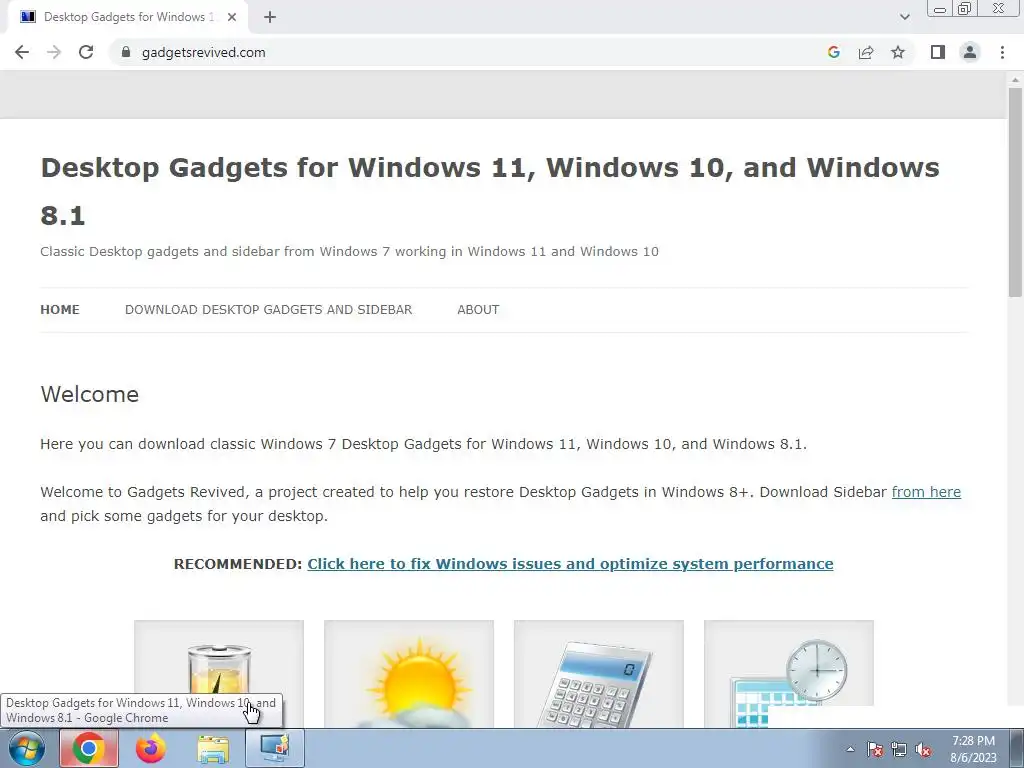
Task: Click the monitor app taskbar icon
Action: tap(275, 748)
